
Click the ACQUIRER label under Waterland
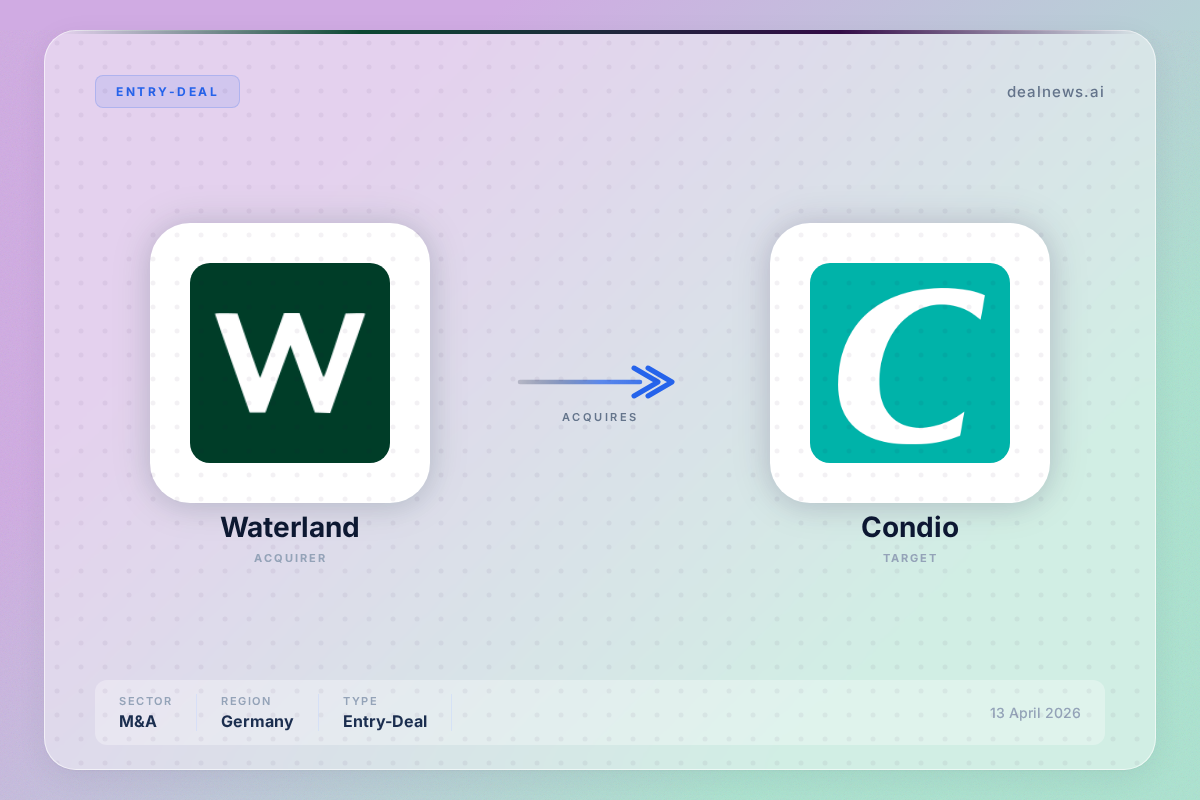290,558
